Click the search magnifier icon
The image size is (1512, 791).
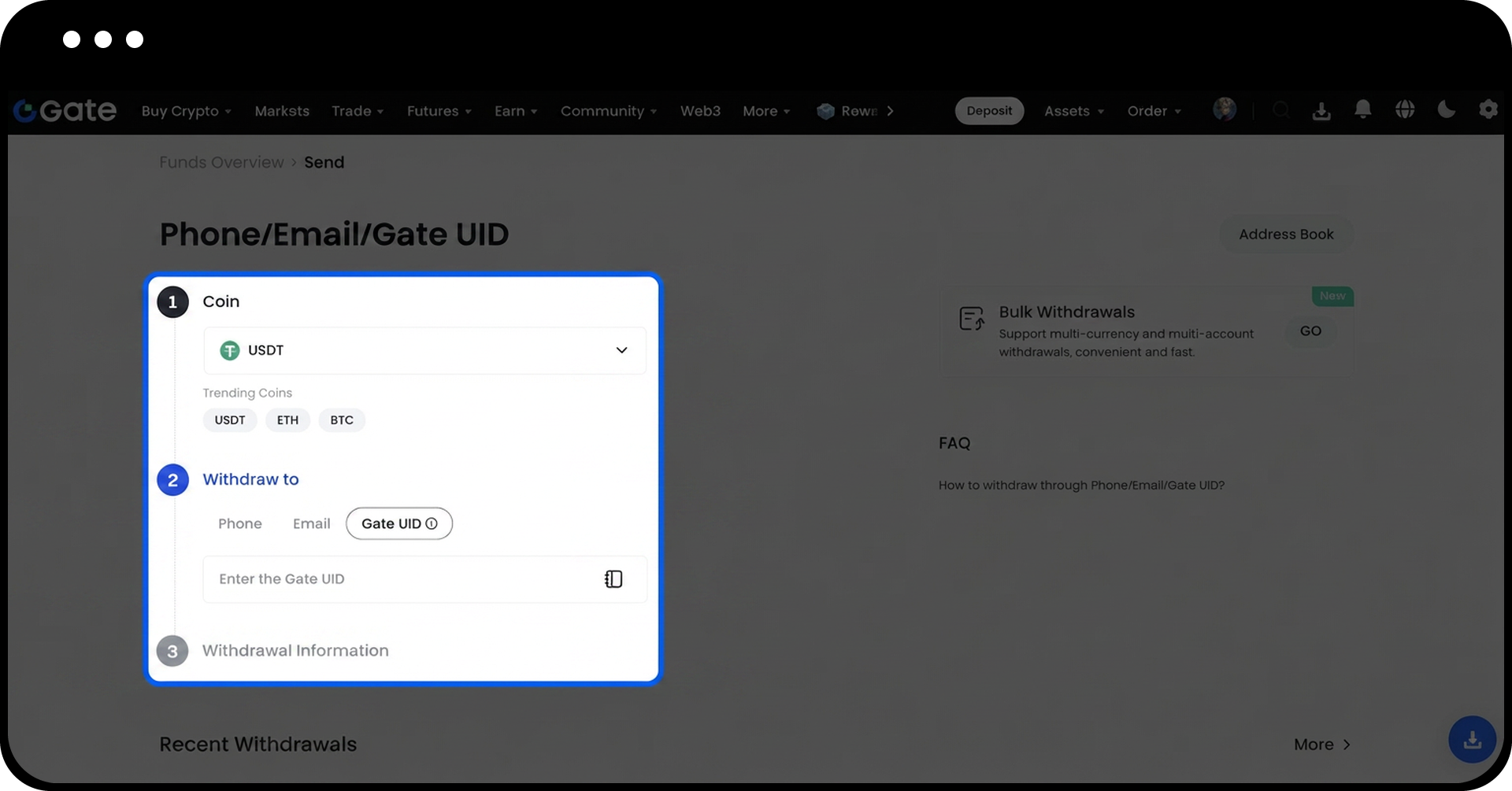pyautogui.click(x=1281, y=110)
